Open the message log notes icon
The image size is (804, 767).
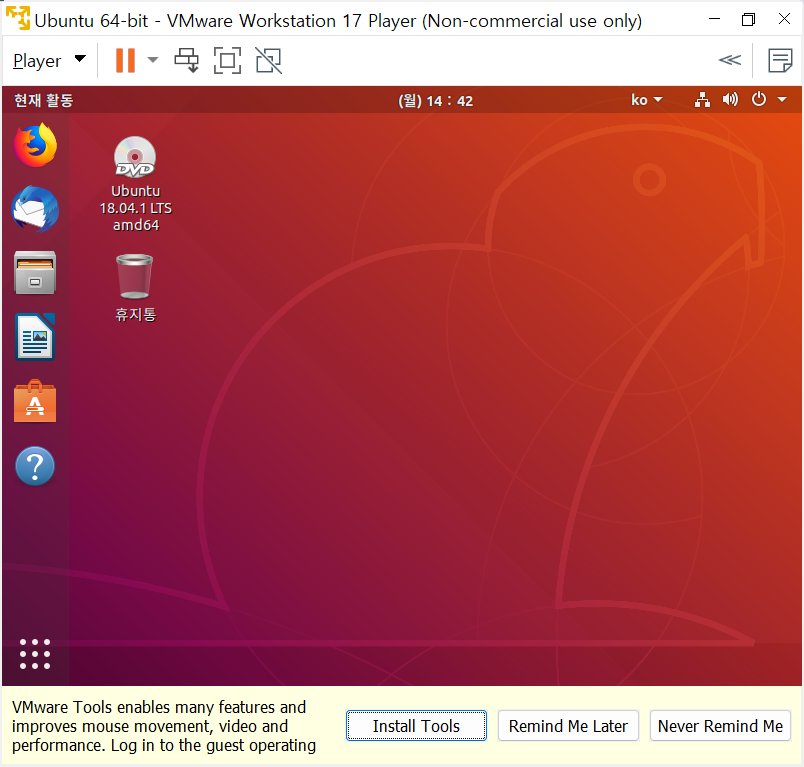(x=780, y=60)
